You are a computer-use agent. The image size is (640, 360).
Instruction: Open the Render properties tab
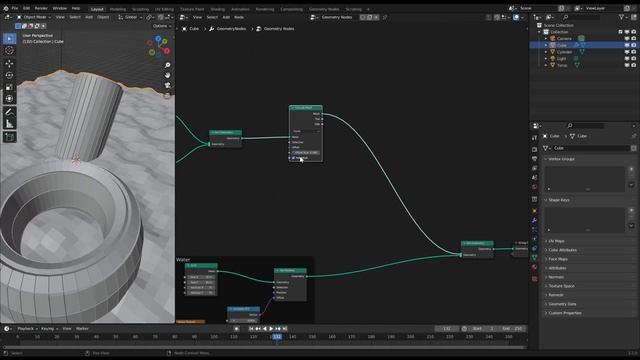pos(534,149)
